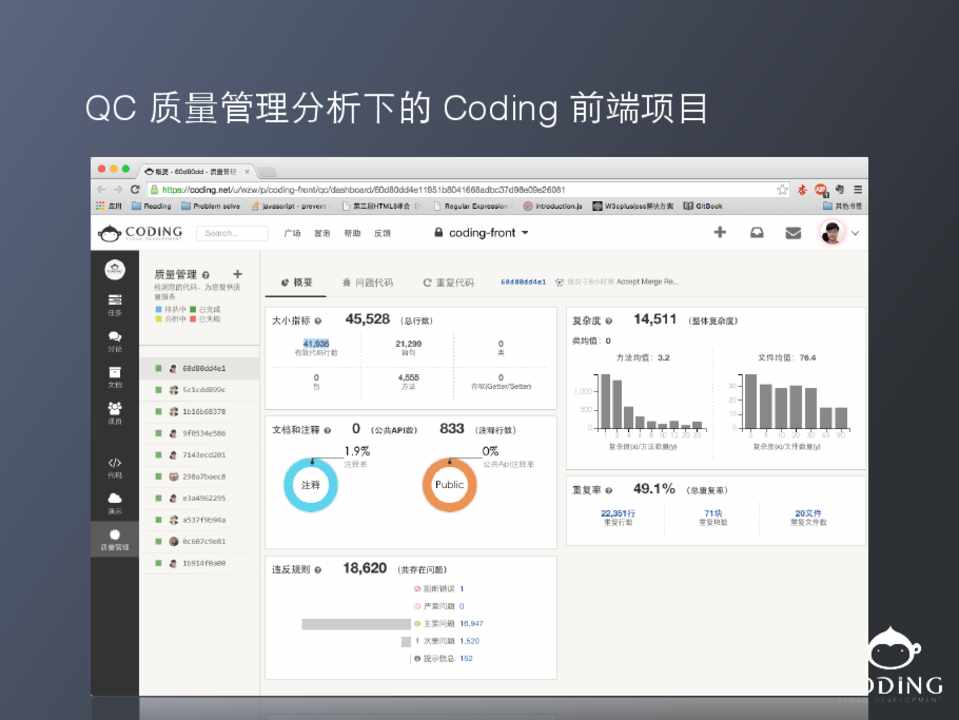The height and width of the screenshot is (720, 959).
Task: Switch to the 问题代码 tab
Action: 368,283
